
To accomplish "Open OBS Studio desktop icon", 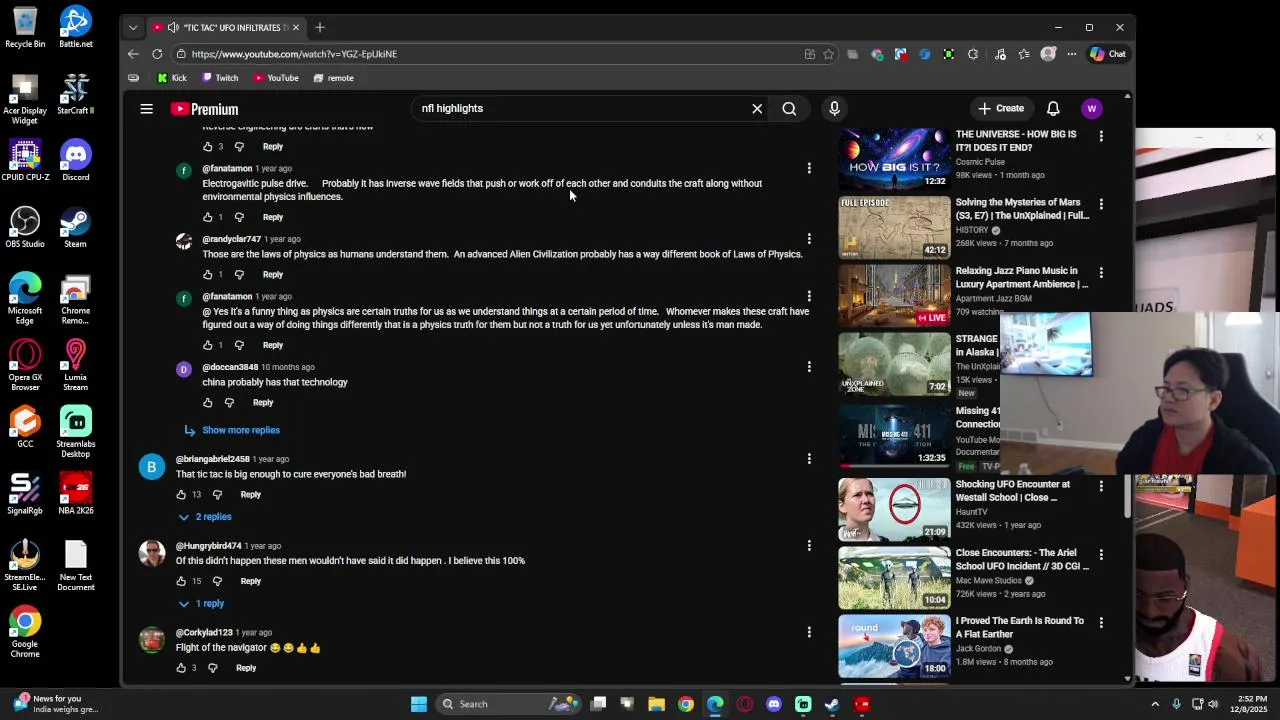I will [25, 227].
